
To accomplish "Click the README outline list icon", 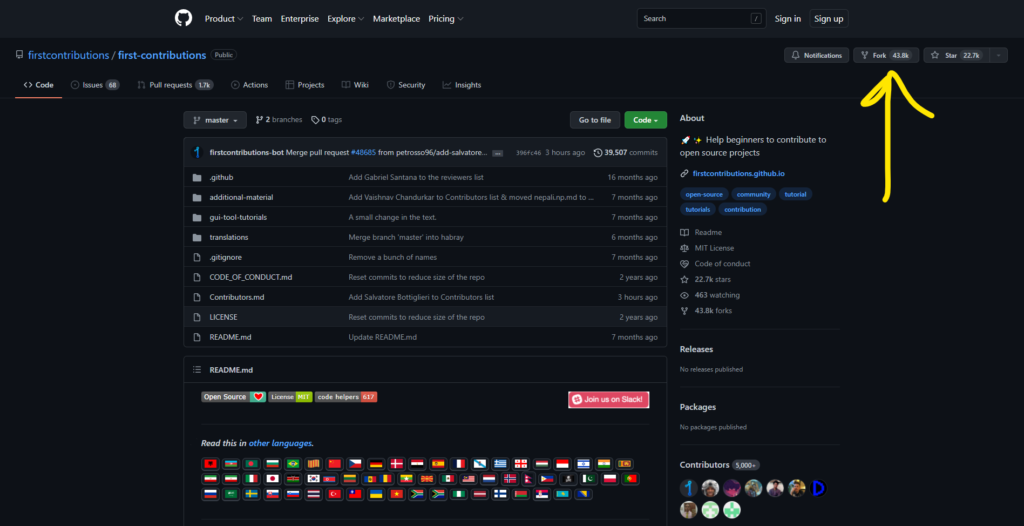I will (x=197, y=370).
